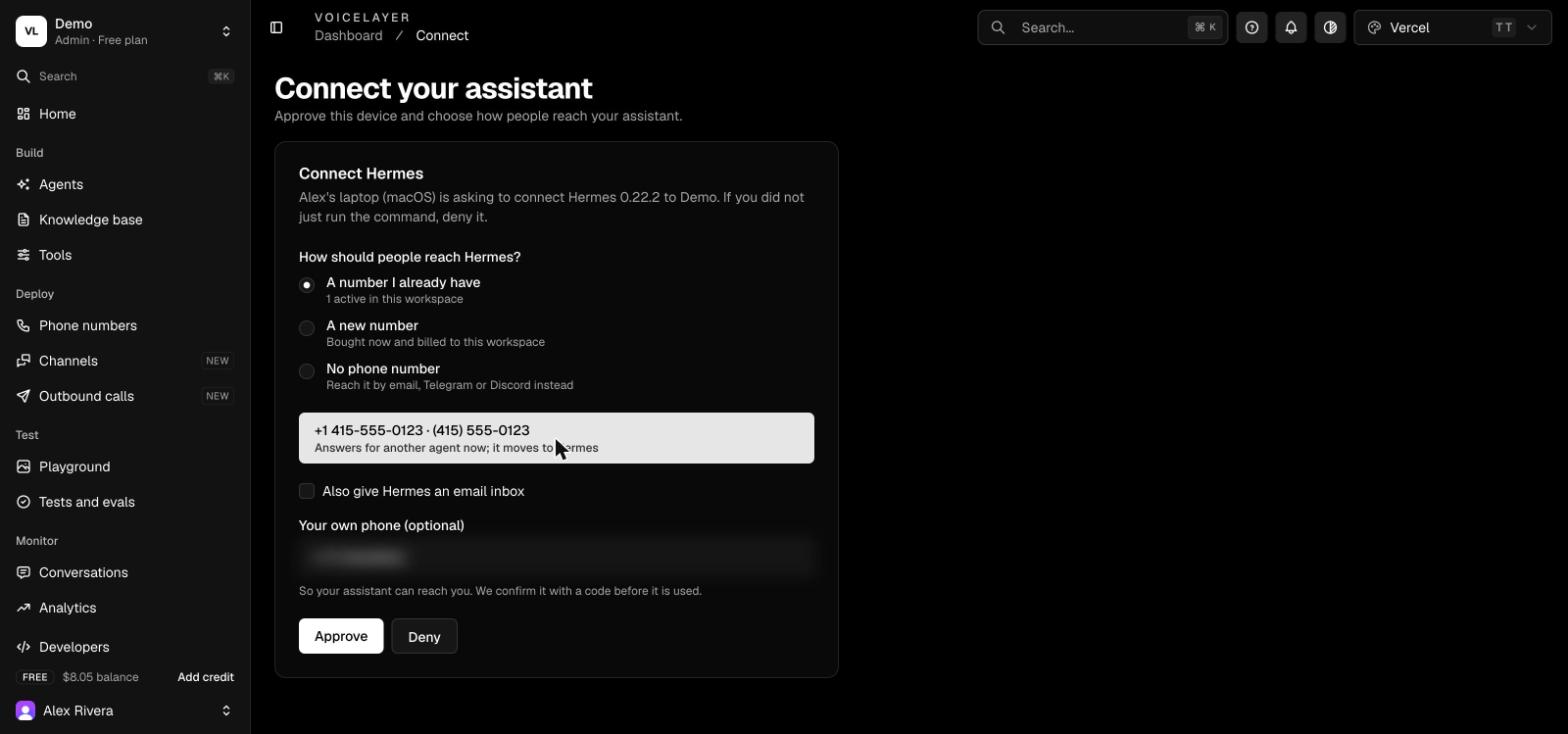The height and width of the screenshot is (734, 1568).
Task: Choose 'A new number' option
Action: (307, 328)
